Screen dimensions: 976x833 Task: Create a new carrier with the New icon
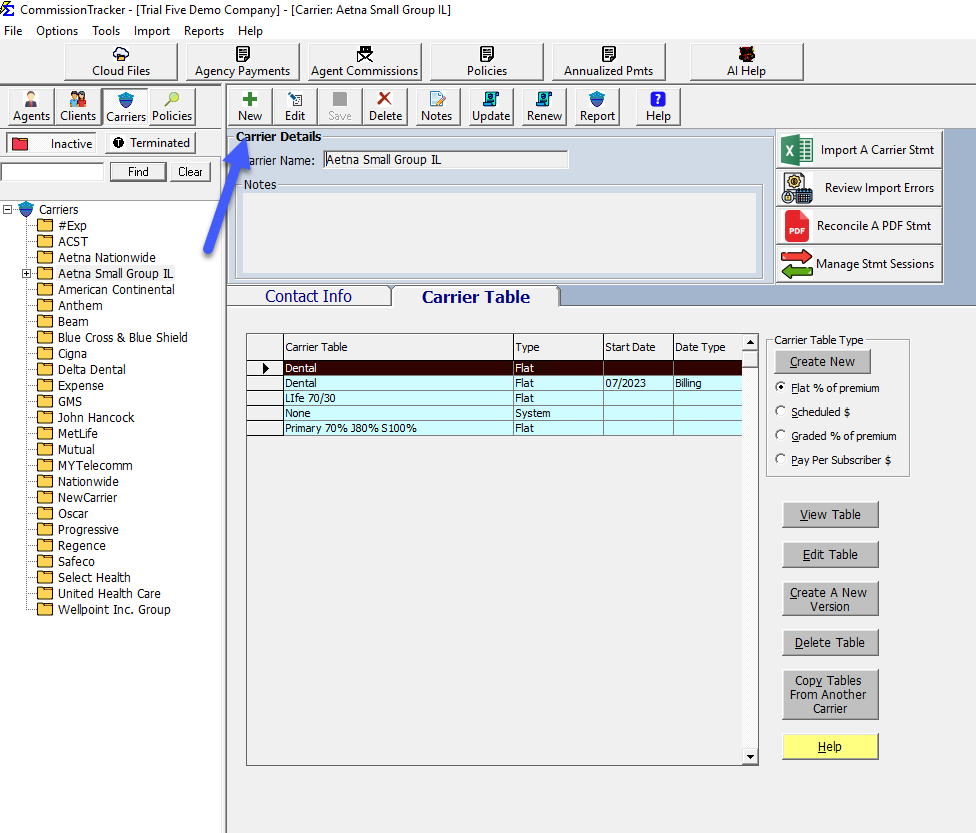249,106
